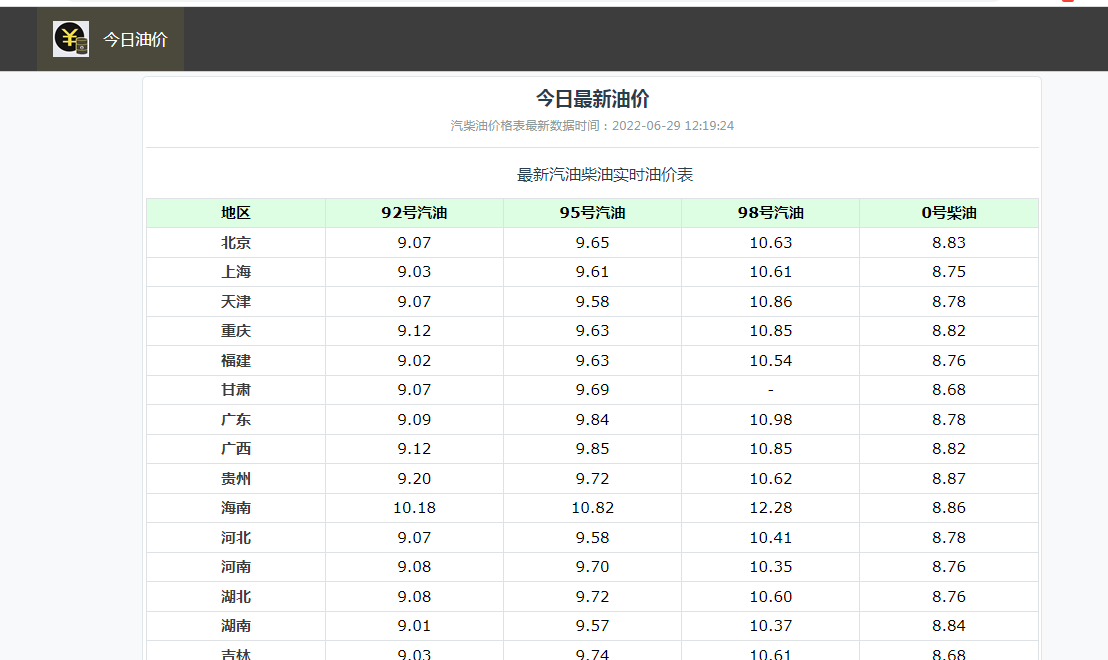Click the 今日最新油价 page heading
Image resolution: width=1108 pixels, height=660 pixels.
592,99
